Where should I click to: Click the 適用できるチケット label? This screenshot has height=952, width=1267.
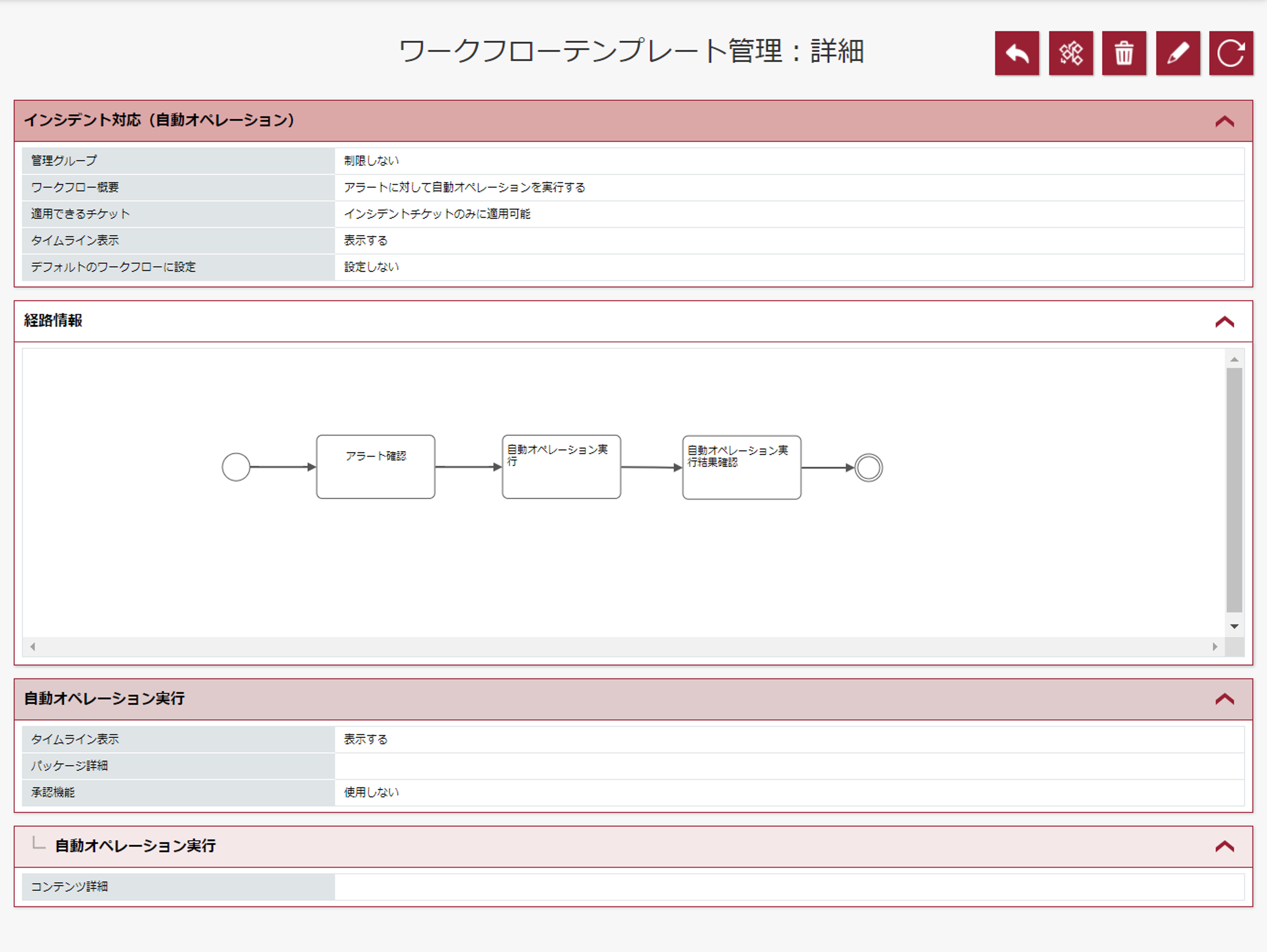[80, 214]
